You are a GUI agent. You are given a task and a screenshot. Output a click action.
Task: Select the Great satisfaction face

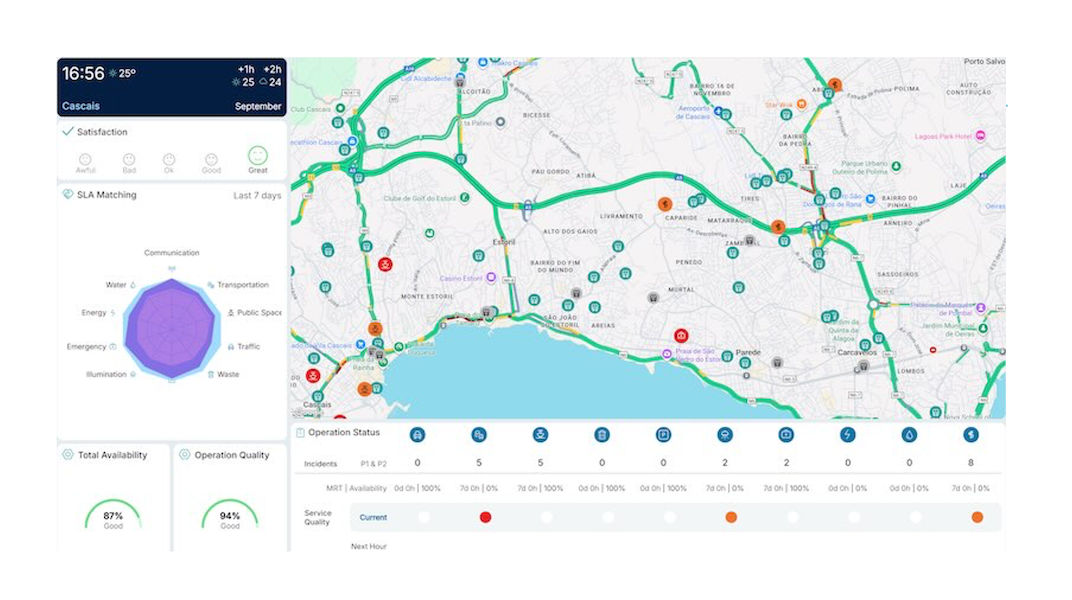257,158
